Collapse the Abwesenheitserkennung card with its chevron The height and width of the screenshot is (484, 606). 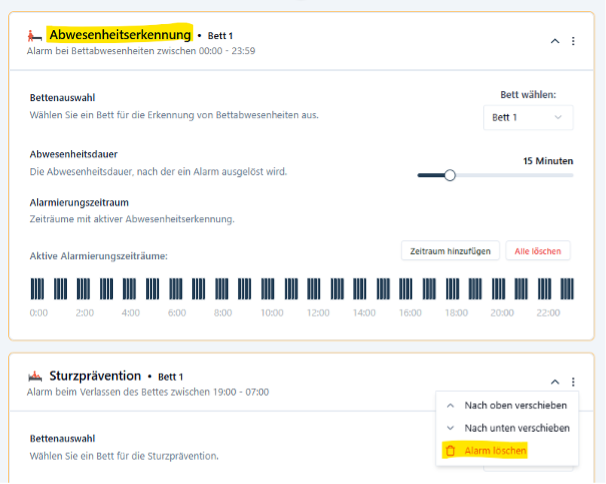coord(555,41)
